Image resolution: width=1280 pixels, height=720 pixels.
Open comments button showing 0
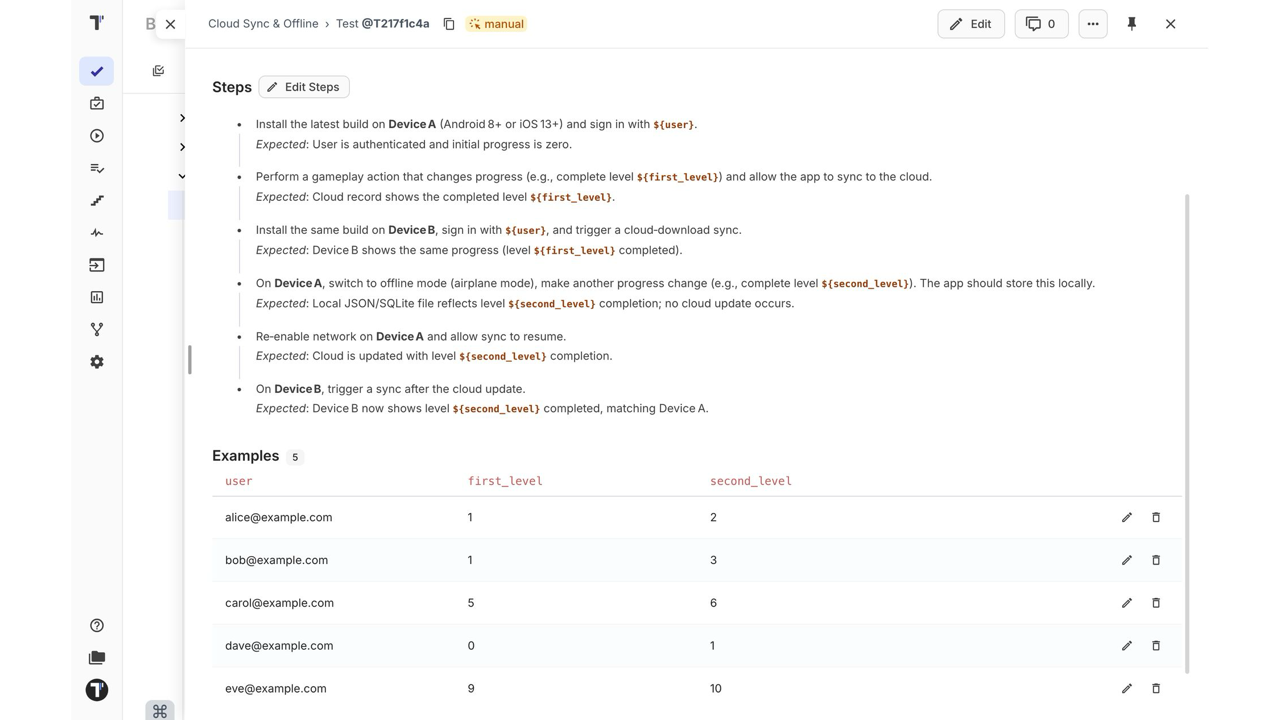pyautogui.click(x=1041, y=24)
